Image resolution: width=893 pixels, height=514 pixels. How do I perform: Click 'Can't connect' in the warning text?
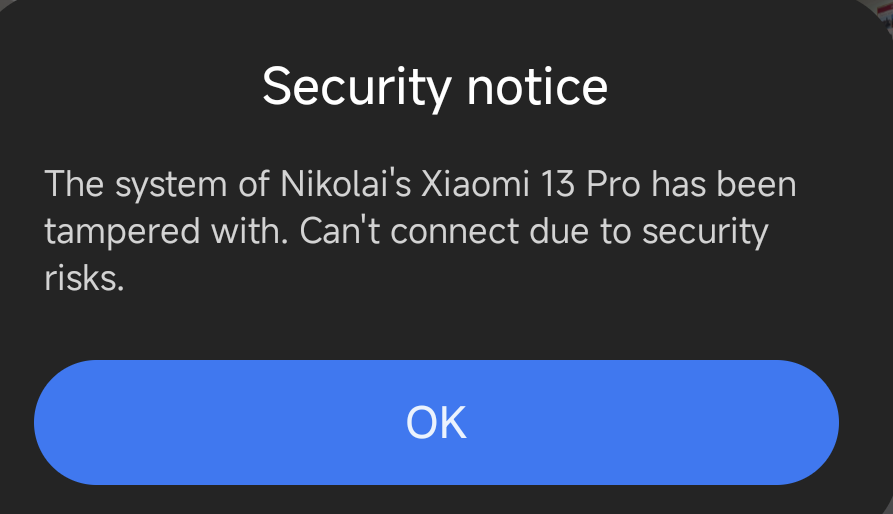tap(409, 231)
